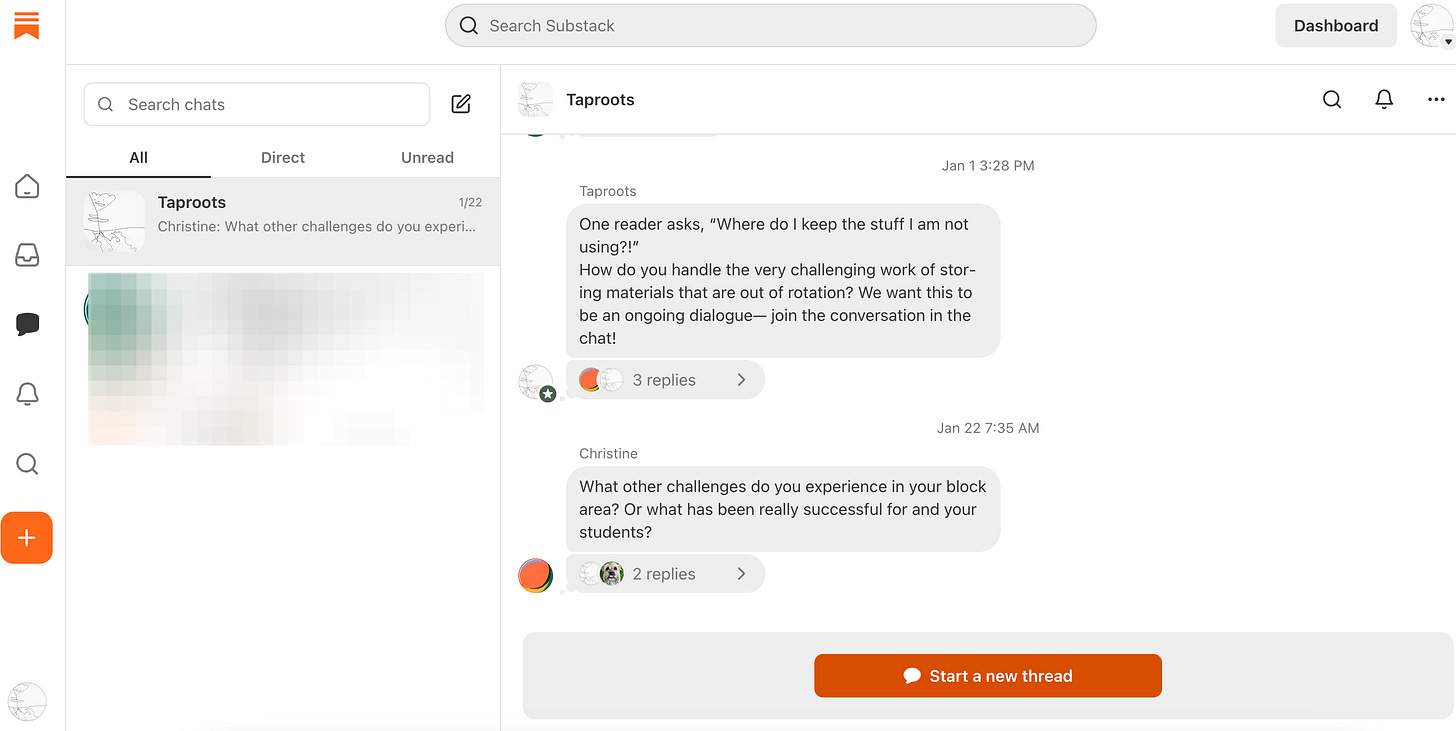Click Start a new thread button
1456x731 pixels.
988,676
